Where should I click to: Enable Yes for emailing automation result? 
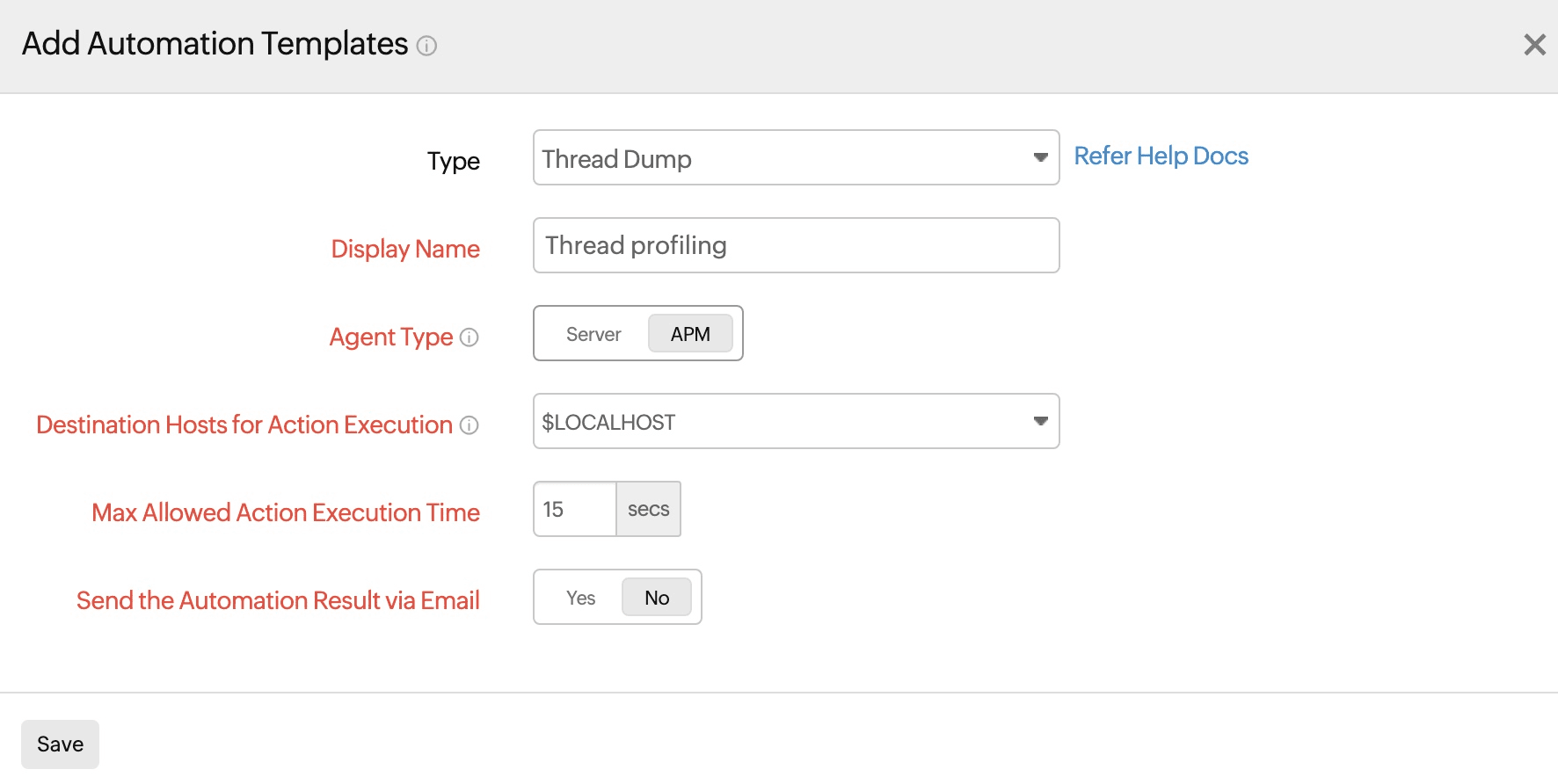pos(580,598)
